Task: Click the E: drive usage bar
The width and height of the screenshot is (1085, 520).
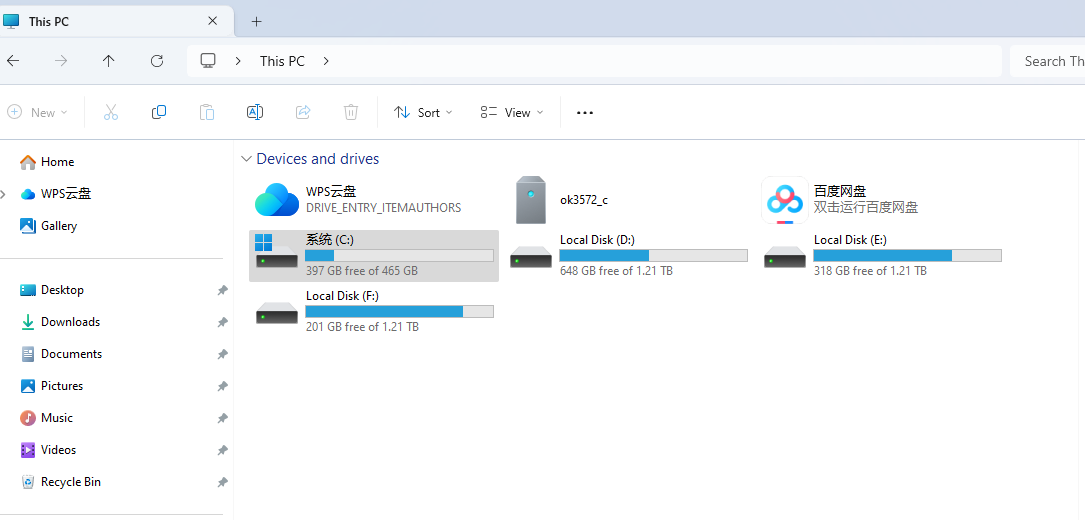Action: coord(907,255)
